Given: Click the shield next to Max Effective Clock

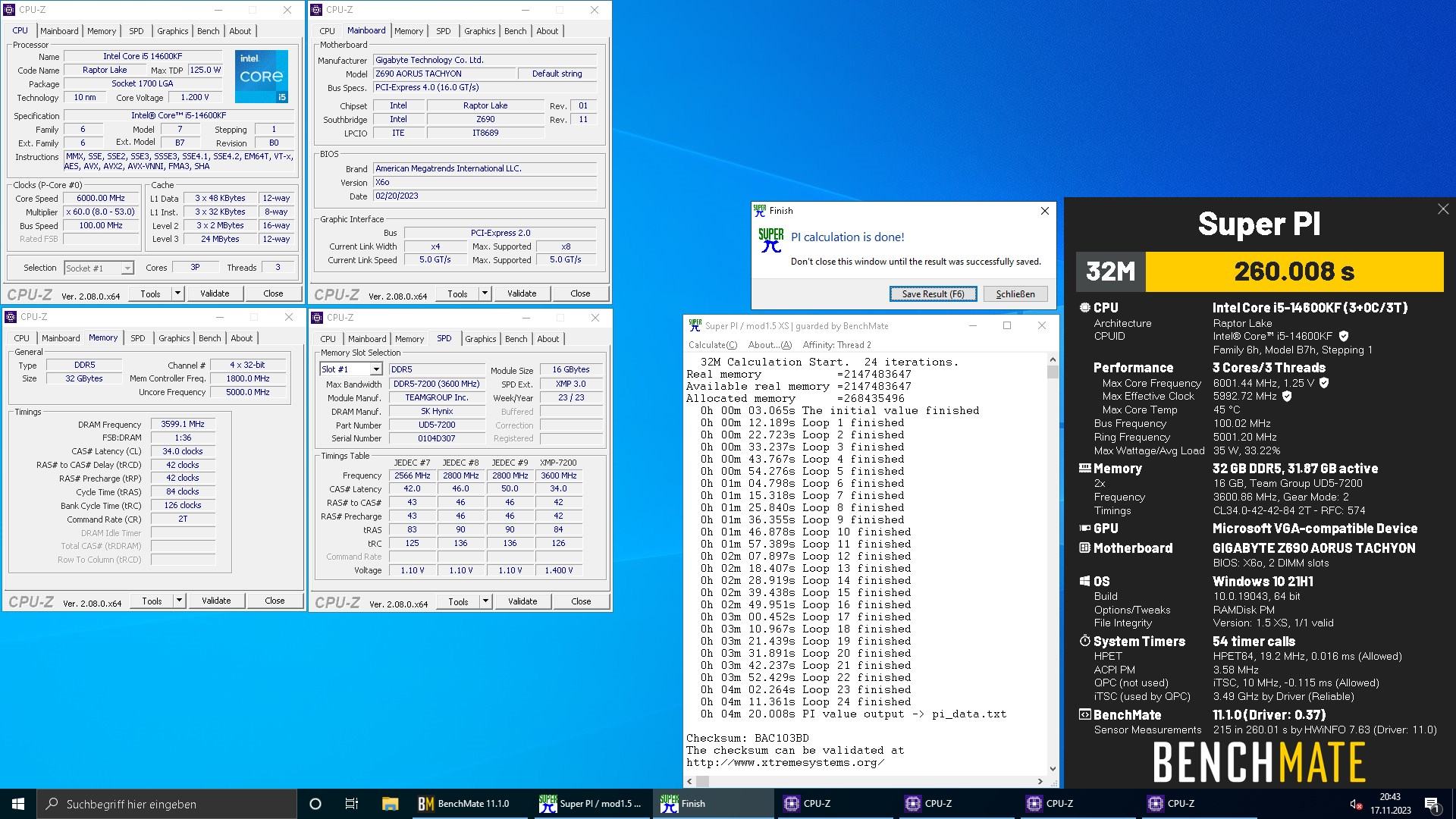Looking at the screenshot, I should pyautogui.click(x=1287, y=396).
